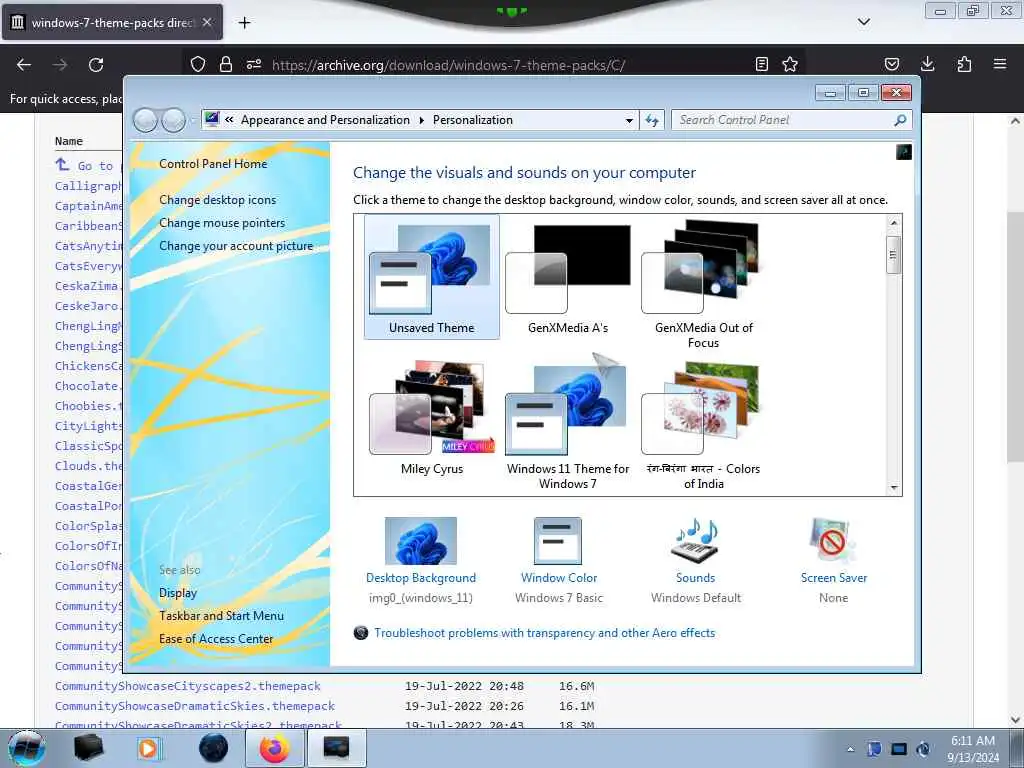Open CommunityShowcaseDramaticSkies.themepack in Firefox page
This screenshot has height=768, width=1024.
[x=195, y=706]
